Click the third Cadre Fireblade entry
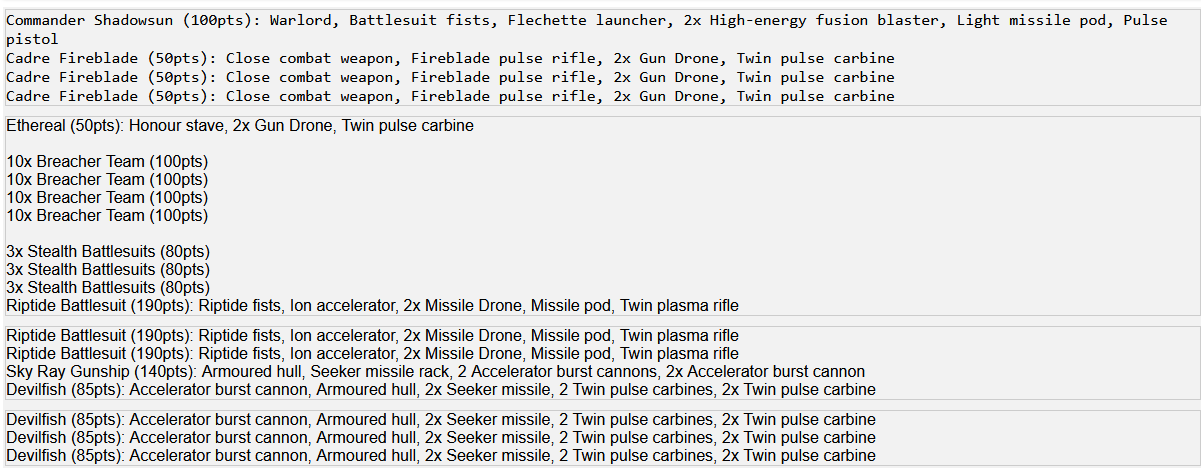Viewport: 1201px width, 471px height. (x=450, y=96)
